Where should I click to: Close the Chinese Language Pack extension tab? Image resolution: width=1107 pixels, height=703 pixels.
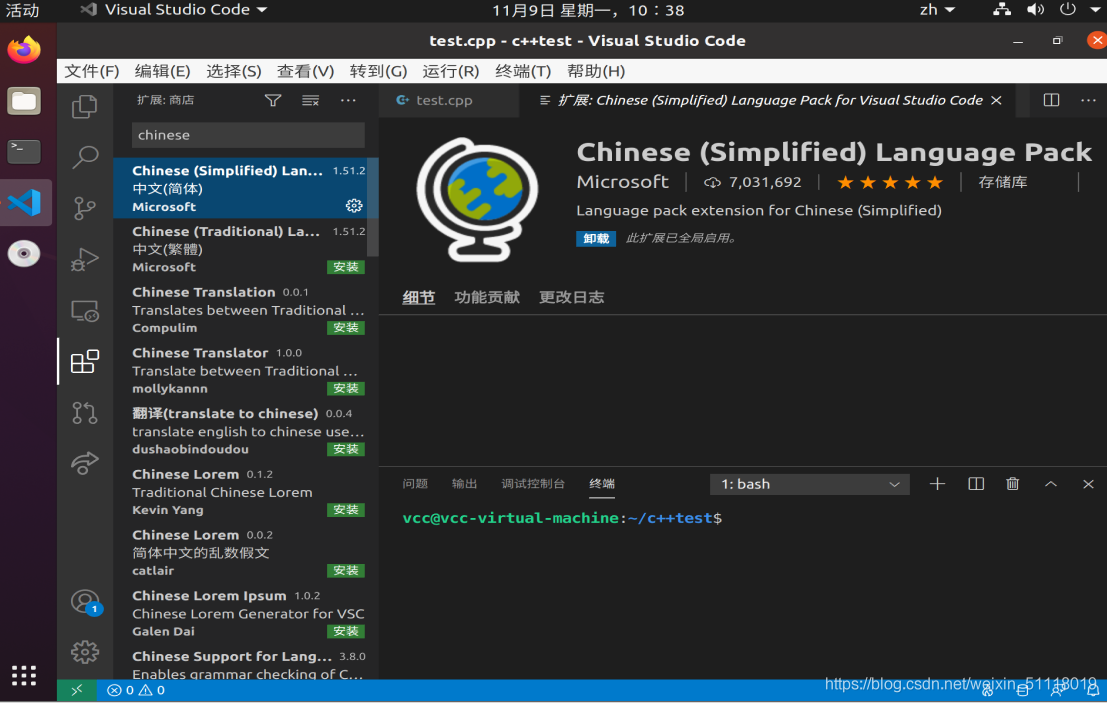click(996, 100)
